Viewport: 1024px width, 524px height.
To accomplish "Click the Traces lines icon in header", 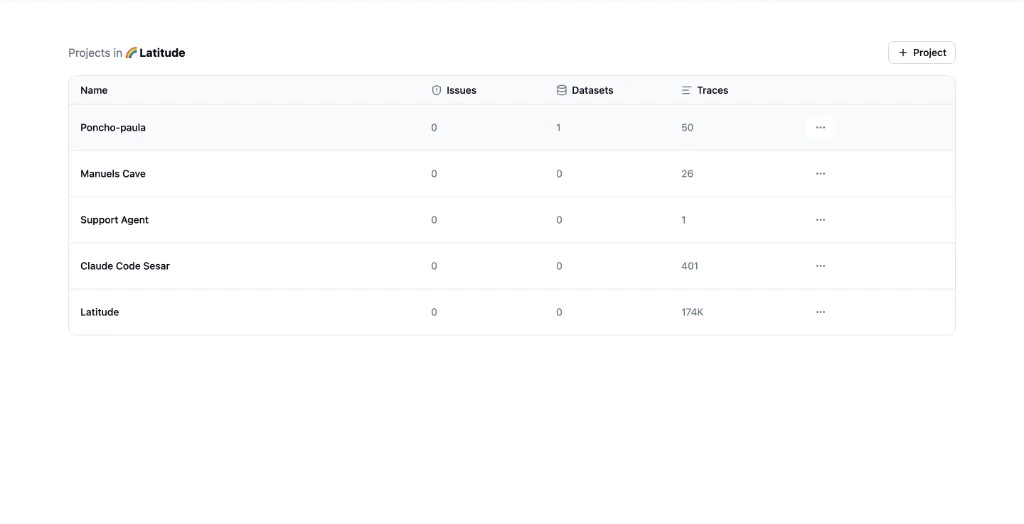I will point(686,90).
